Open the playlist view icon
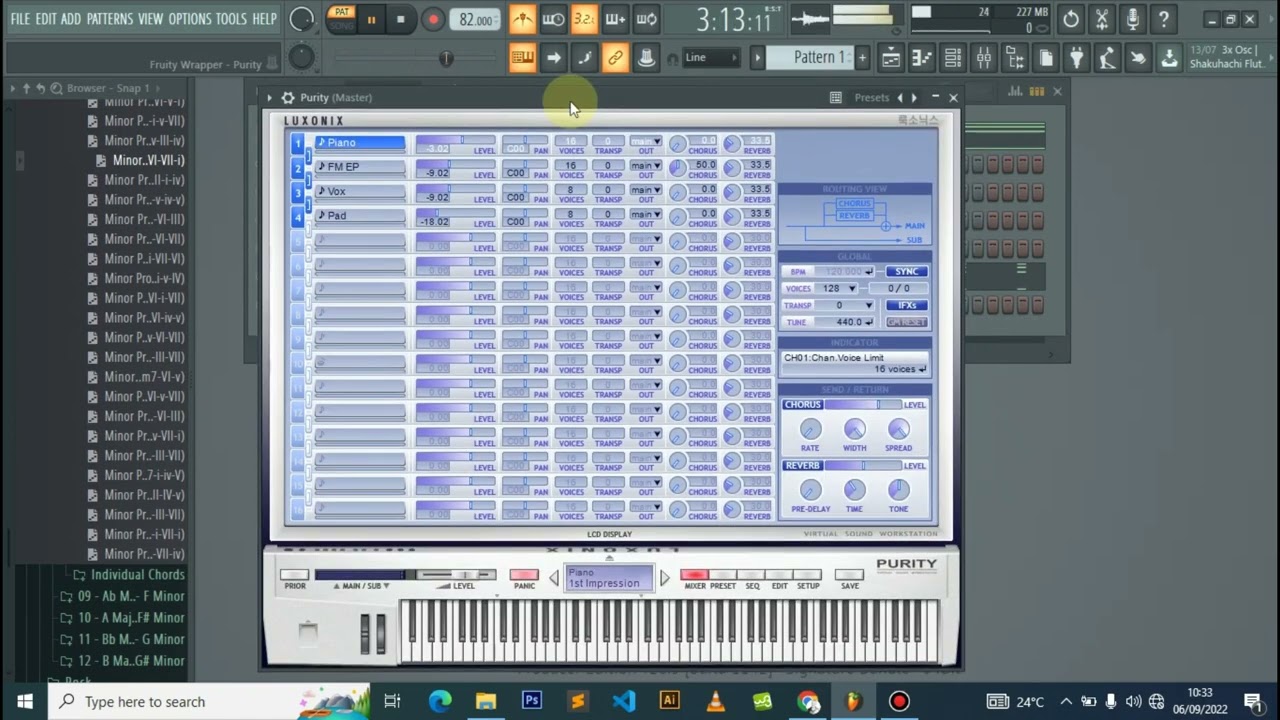Viewport: 1280px width, 720px height. [x=890, y=58]
